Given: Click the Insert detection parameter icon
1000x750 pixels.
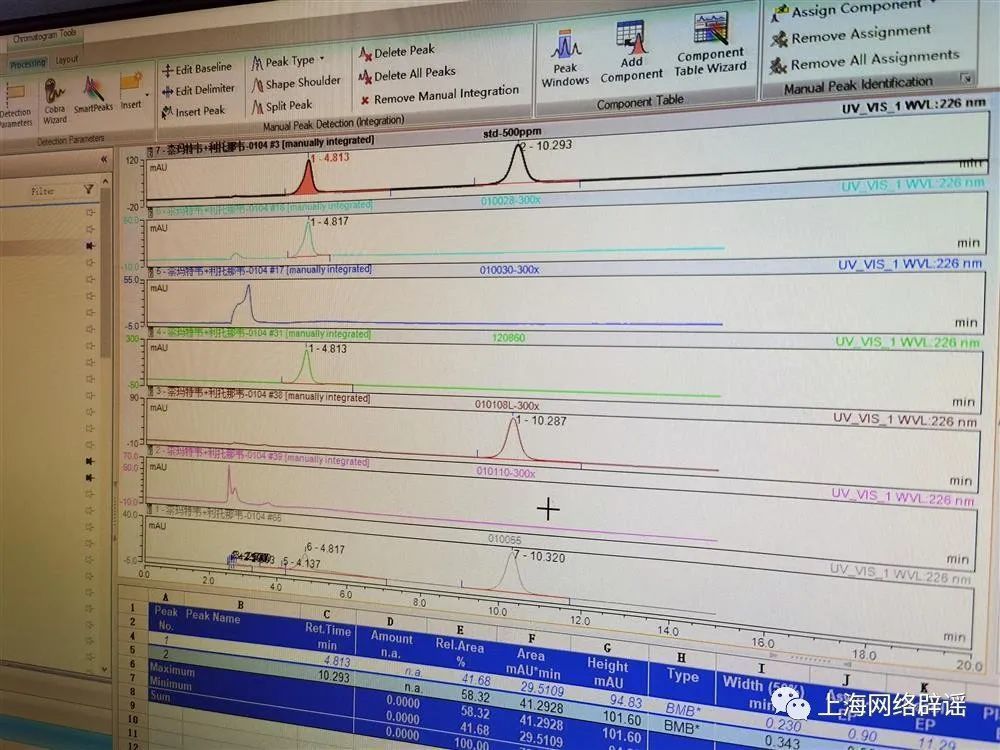Looking at the screenshot, I should [x=131, y=91].
